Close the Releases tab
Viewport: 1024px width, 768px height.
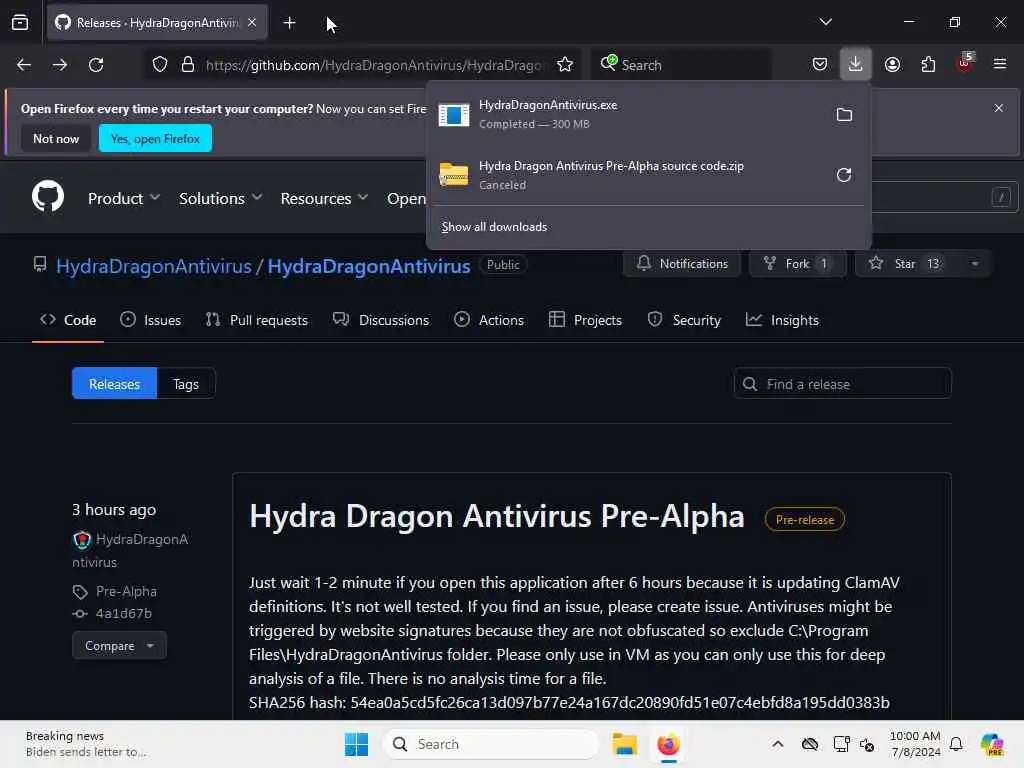click(252, 22)
